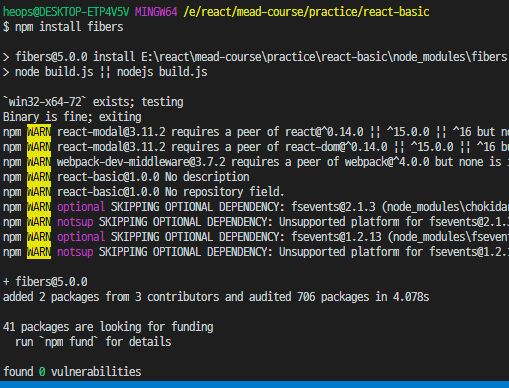Click 'run `npm fund` for details' line

tap(93, 342)
